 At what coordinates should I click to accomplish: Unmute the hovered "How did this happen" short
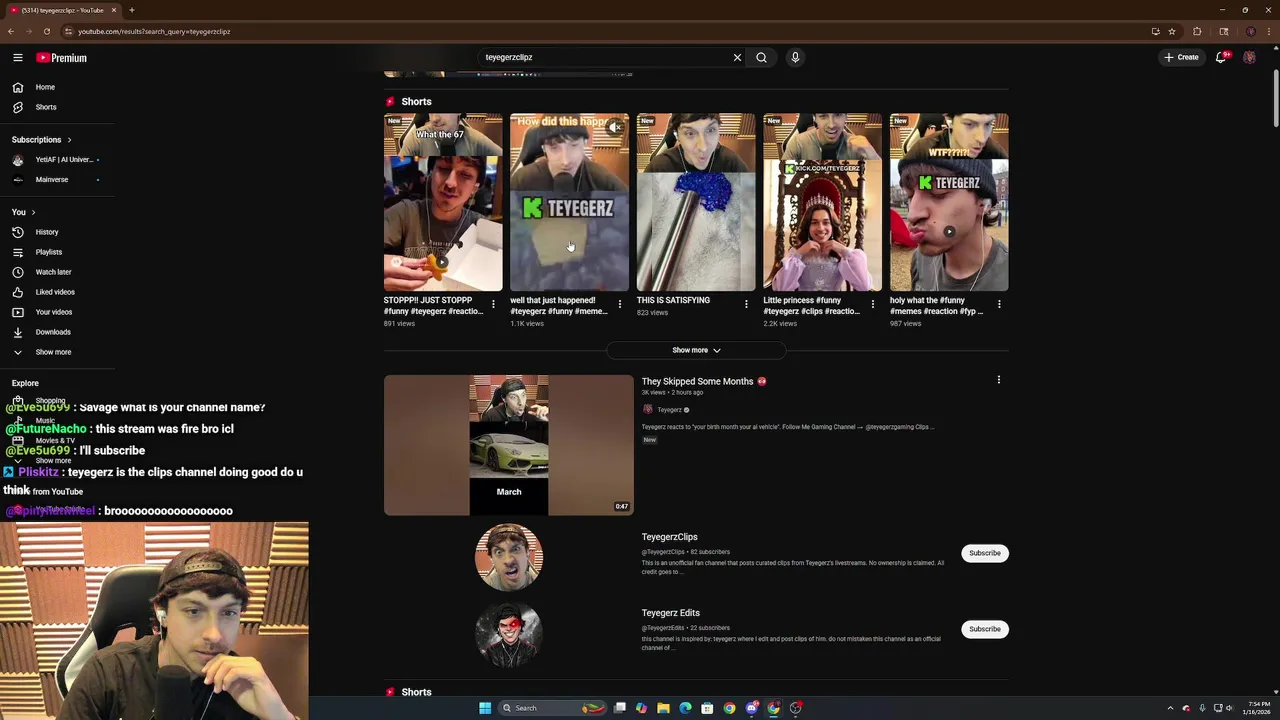click(x=616, y=127)
